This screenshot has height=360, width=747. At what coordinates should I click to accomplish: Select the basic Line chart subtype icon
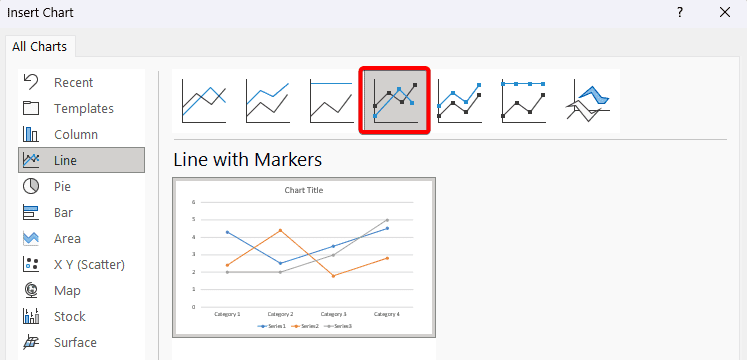click(x=204, y=101)
